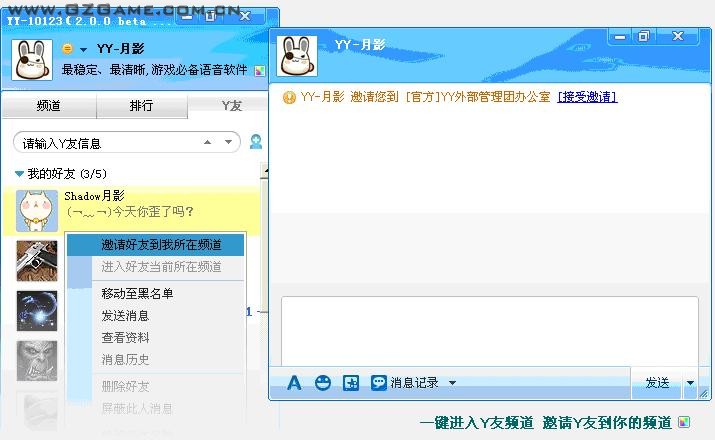Switch to the 排行 tab
The image size is (715, 440).
[x=141, y=106]
